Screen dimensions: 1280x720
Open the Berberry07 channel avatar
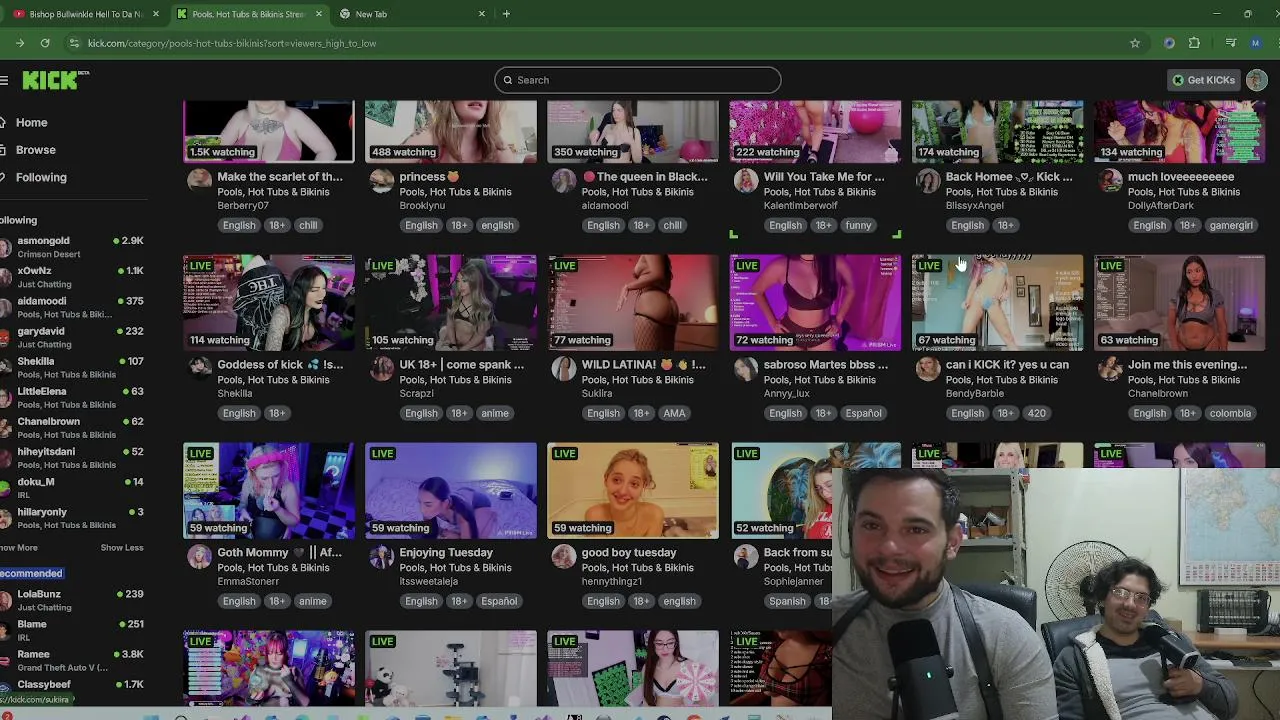click(x=200, y=181)
